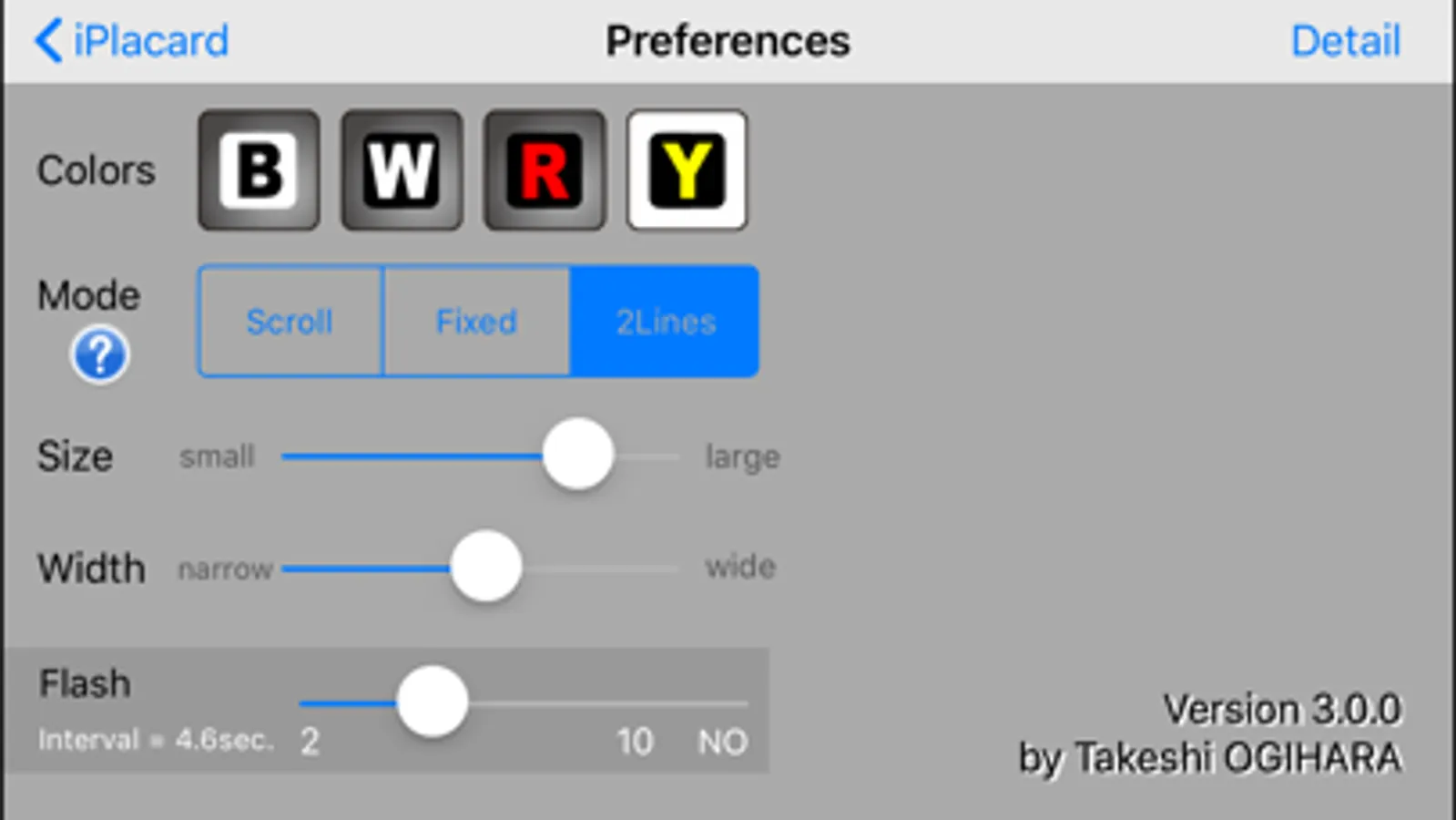Switch mode to Scroll

coord(290,322)
